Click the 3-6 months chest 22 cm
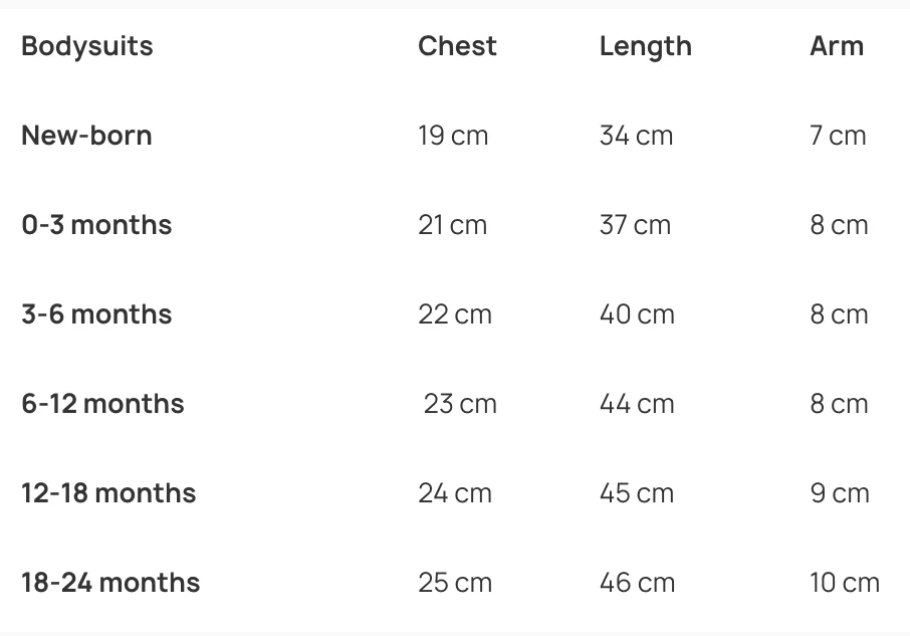Screen dimensions: 910x636 pos(455,315)
